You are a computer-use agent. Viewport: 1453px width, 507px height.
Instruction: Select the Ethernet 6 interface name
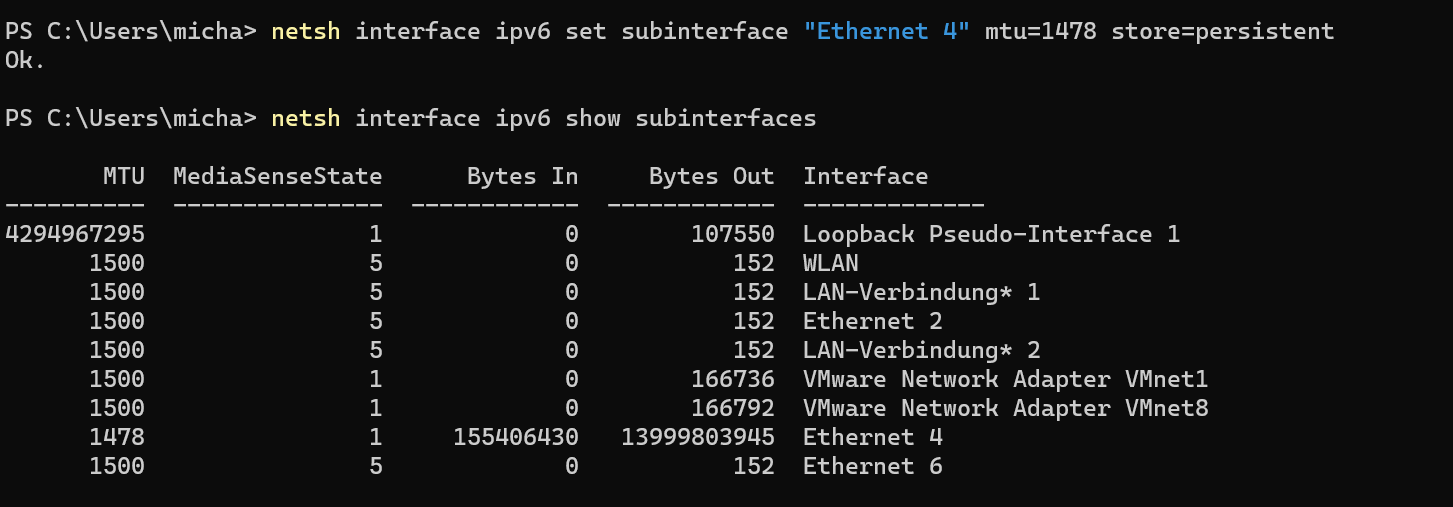coord(872,467)
